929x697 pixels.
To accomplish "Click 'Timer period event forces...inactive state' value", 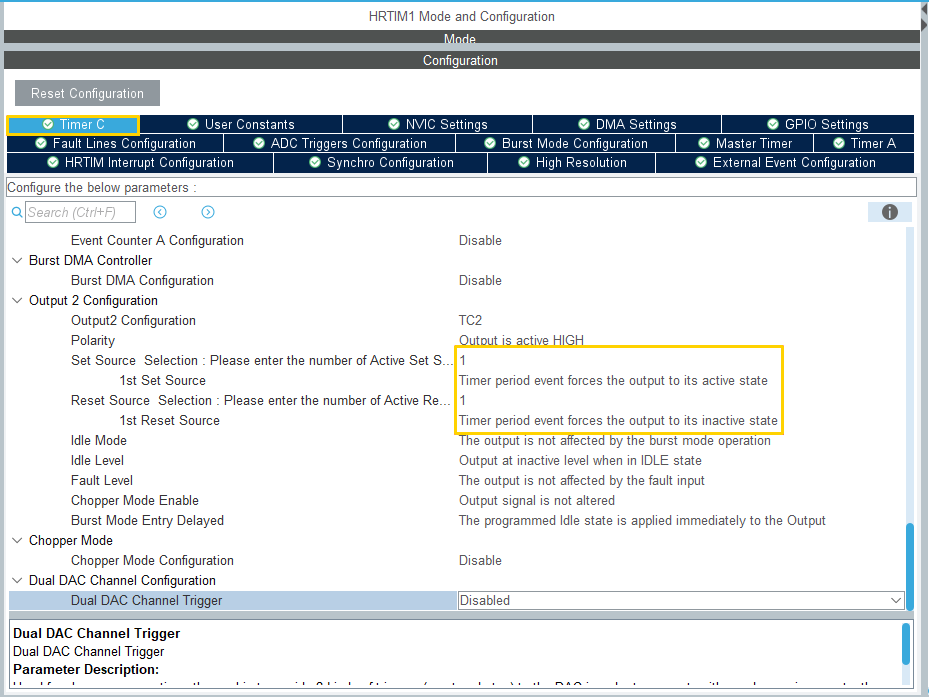I will coord(618,421).
